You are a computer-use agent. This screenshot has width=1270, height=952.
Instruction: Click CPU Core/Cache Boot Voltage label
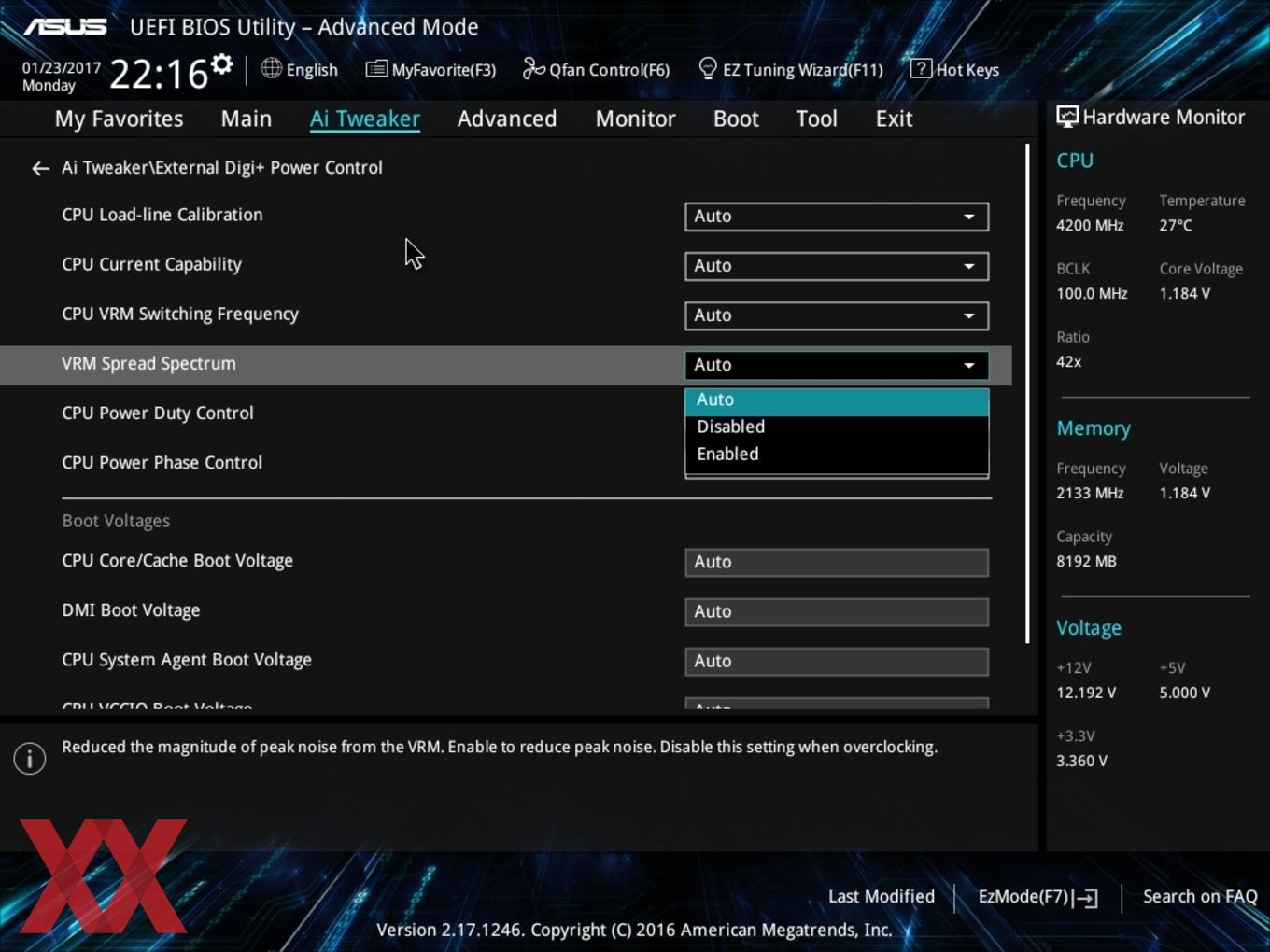coord(177,561)
